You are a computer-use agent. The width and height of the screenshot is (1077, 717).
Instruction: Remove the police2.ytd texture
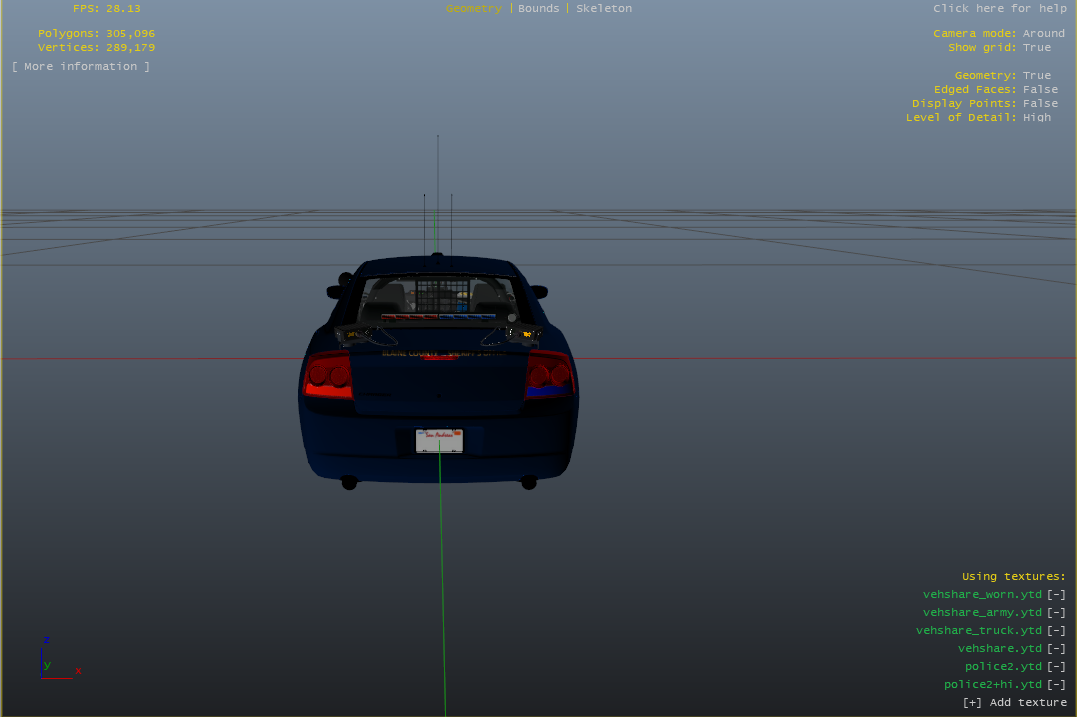[x=1056, y=666]
